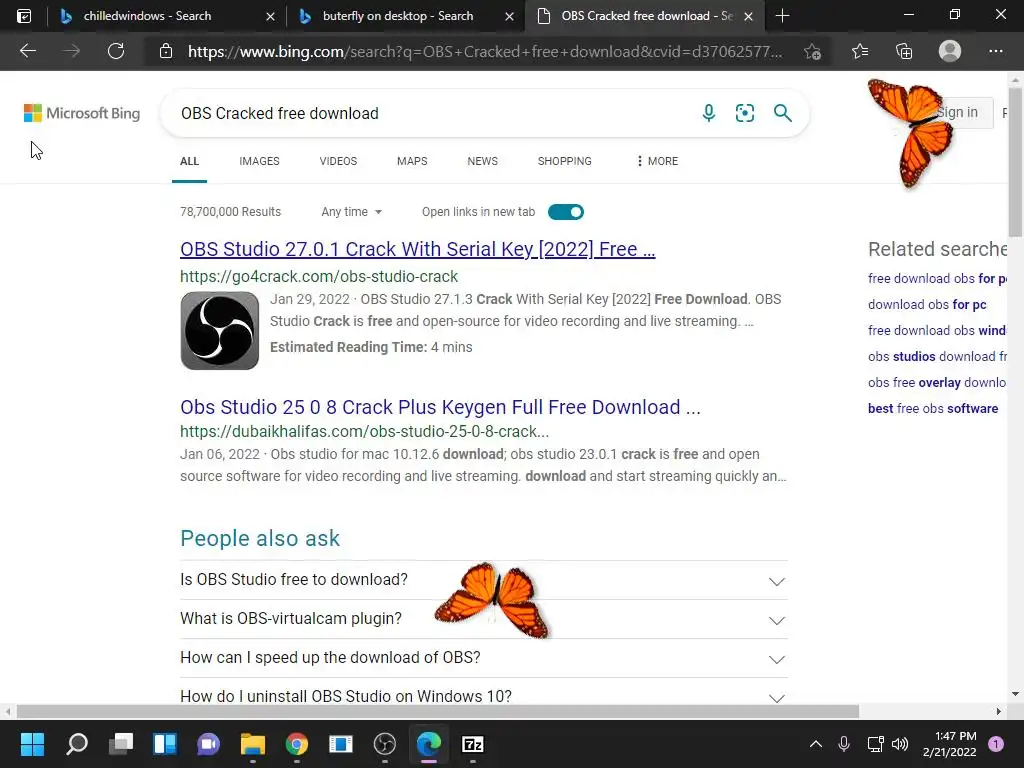Click OBS logo thumbnail in first result
This screenshot has height=768, width=1024.
coord(219,330)
